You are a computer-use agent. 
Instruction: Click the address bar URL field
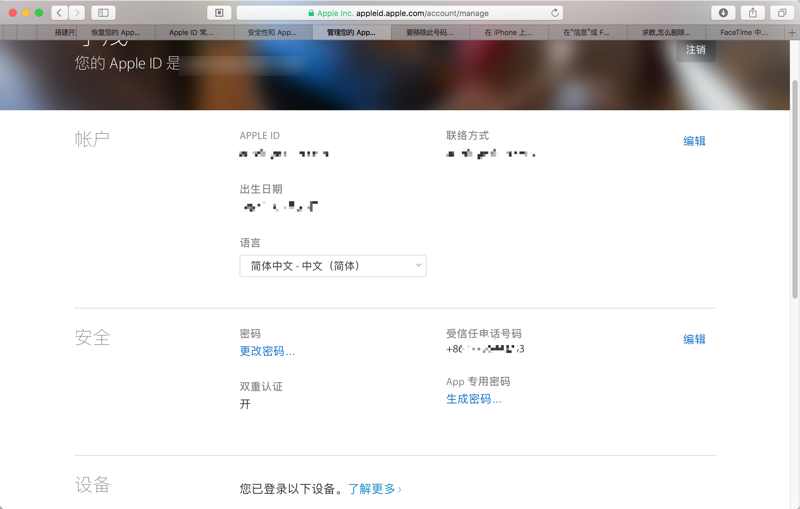(399, 13)
